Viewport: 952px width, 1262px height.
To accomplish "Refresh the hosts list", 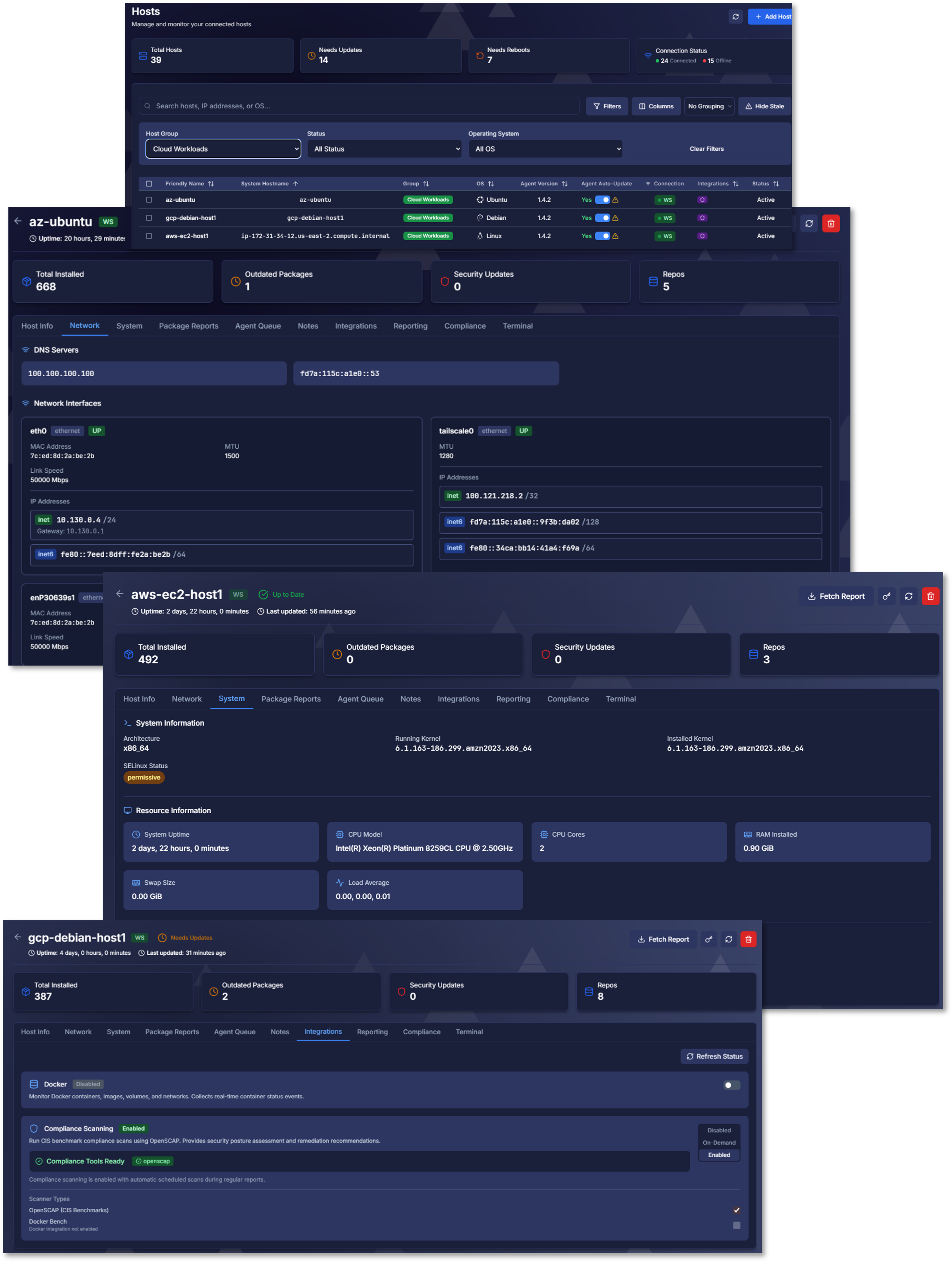I will 736,17.
